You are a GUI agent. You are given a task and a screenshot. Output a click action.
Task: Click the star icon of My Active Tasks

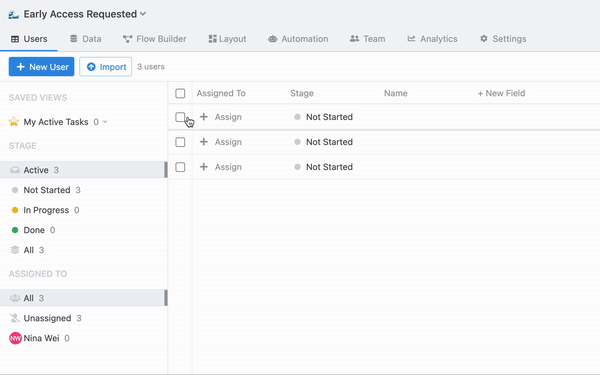[x=14, y=122]
